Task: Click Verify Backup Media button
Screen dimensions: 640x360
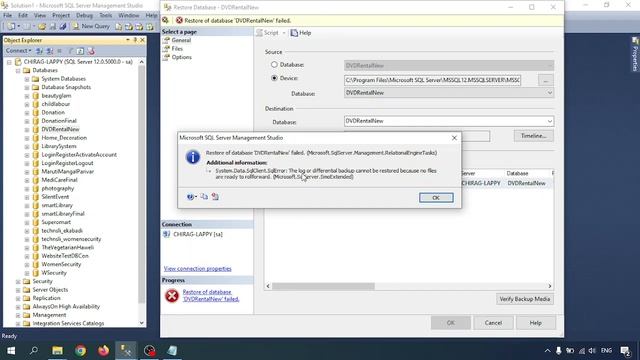Action: 524,299
